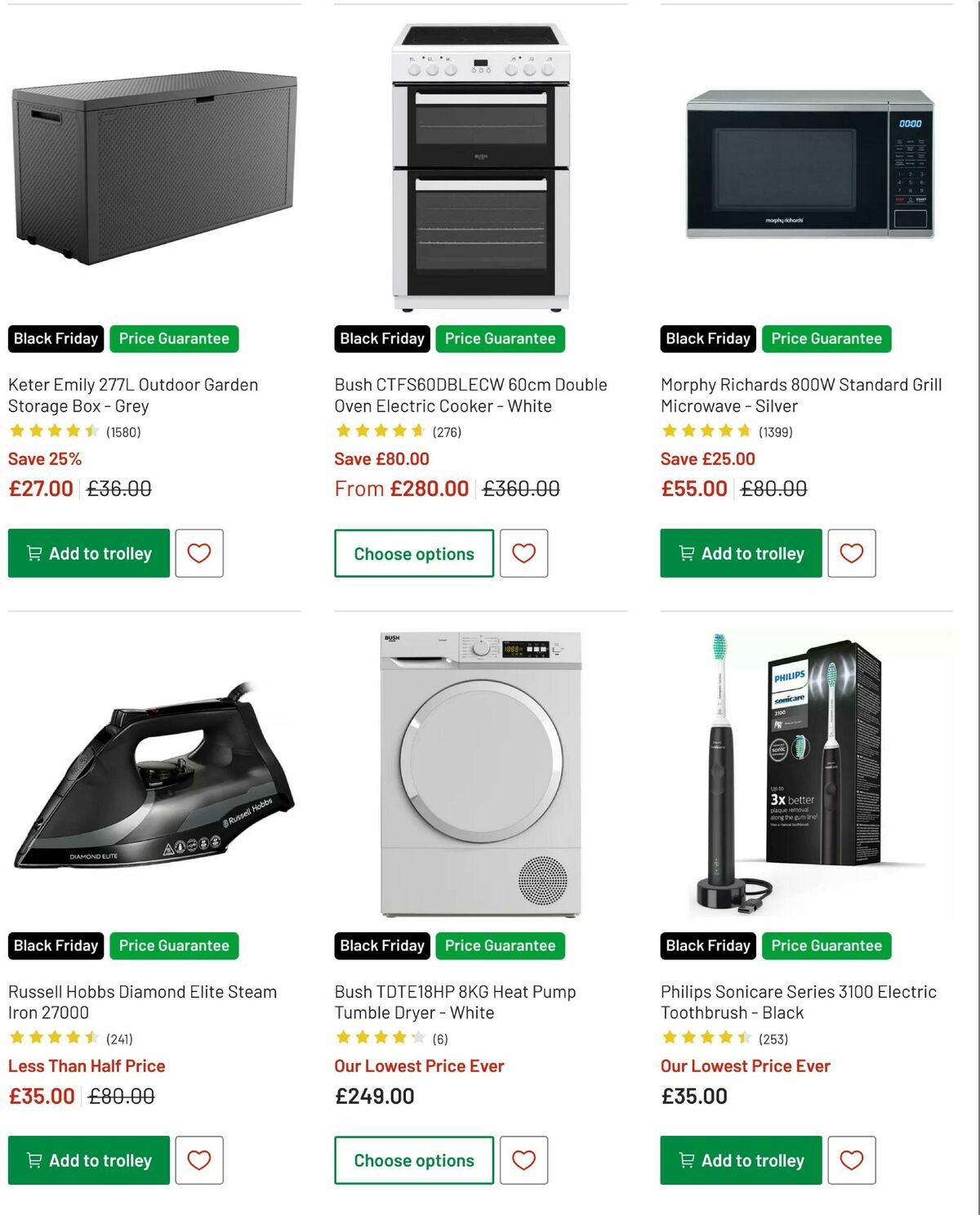Expand options for the Bush CTFS60DBLECW cooker
The height and width of the screenshot is (1215, 980).
pos(413,553)
